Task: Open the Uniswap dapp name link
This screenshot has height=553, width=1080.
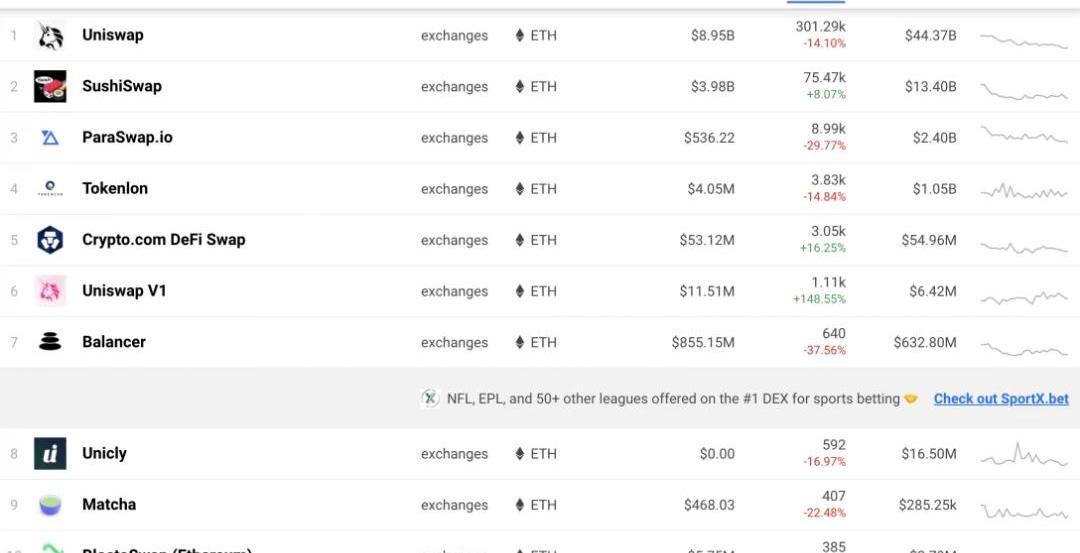Action: point(113,35)
